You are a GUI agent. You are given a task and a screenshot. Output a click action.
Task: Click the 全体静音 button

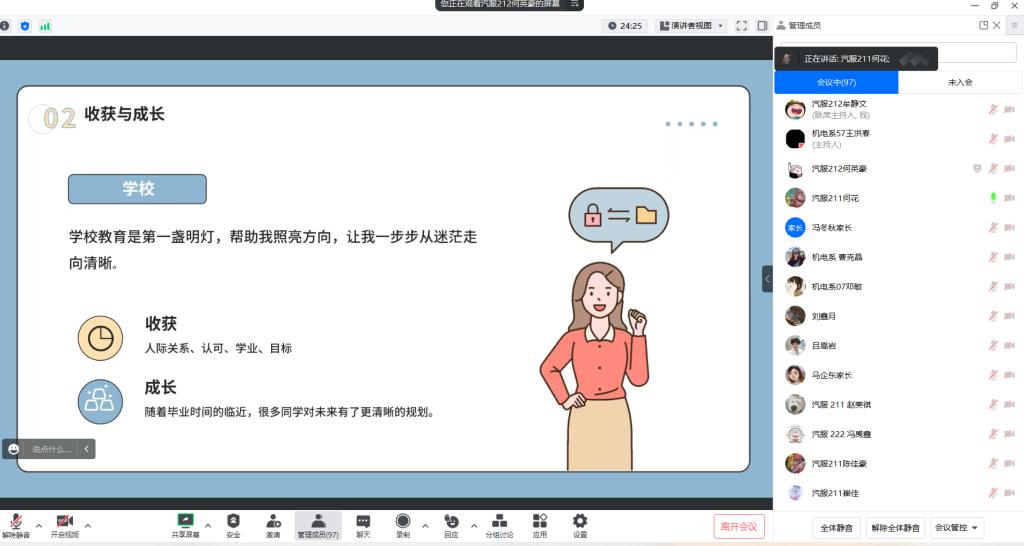coord(836,527)
